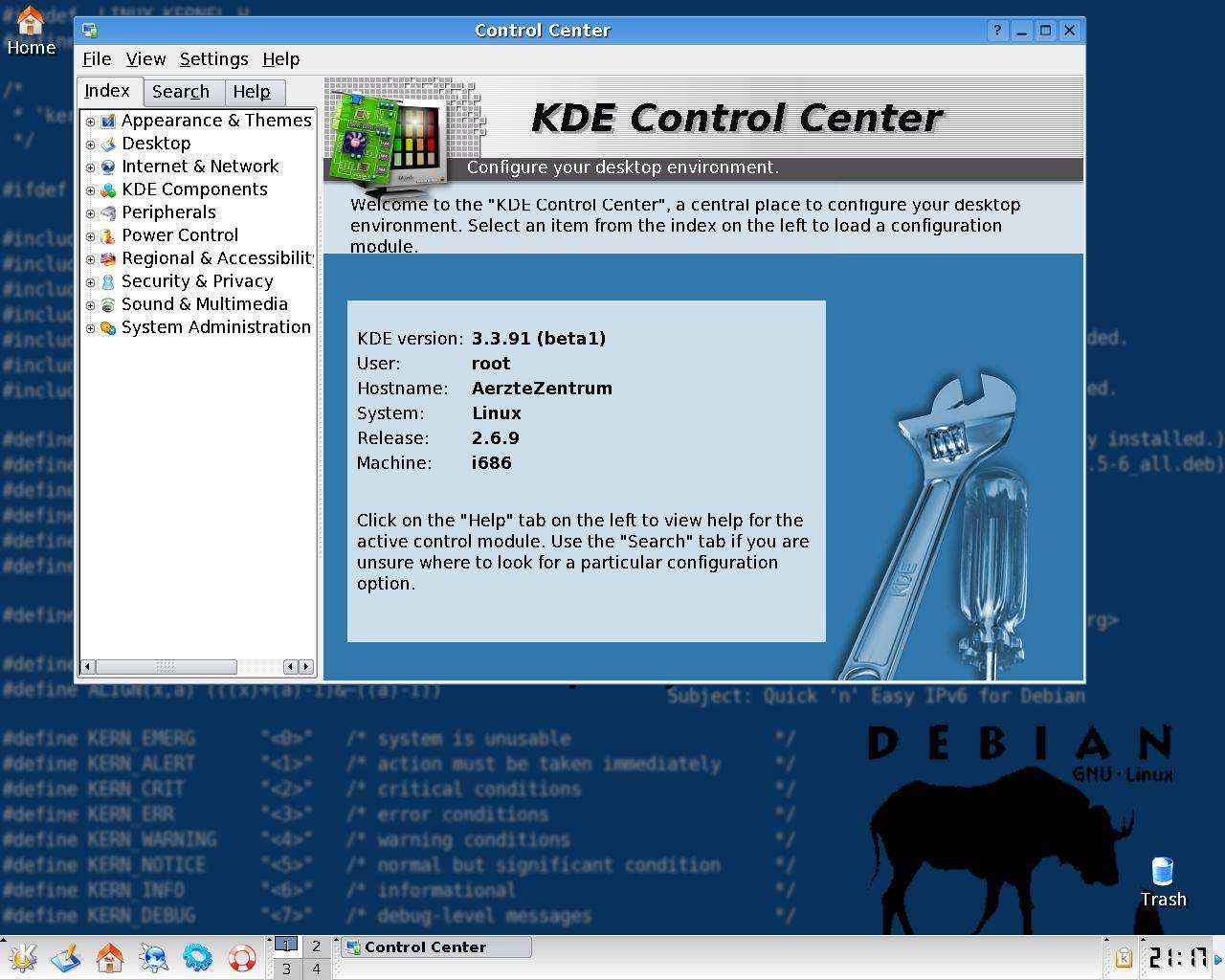Expand the Desktop tree branch

[x=90, y=144]
